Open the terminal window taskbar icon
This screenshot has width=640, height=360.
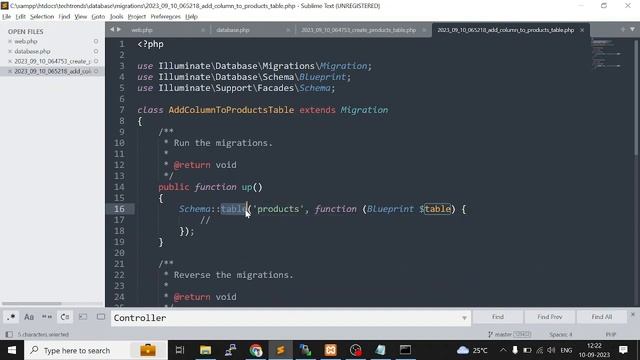point(405,350)
